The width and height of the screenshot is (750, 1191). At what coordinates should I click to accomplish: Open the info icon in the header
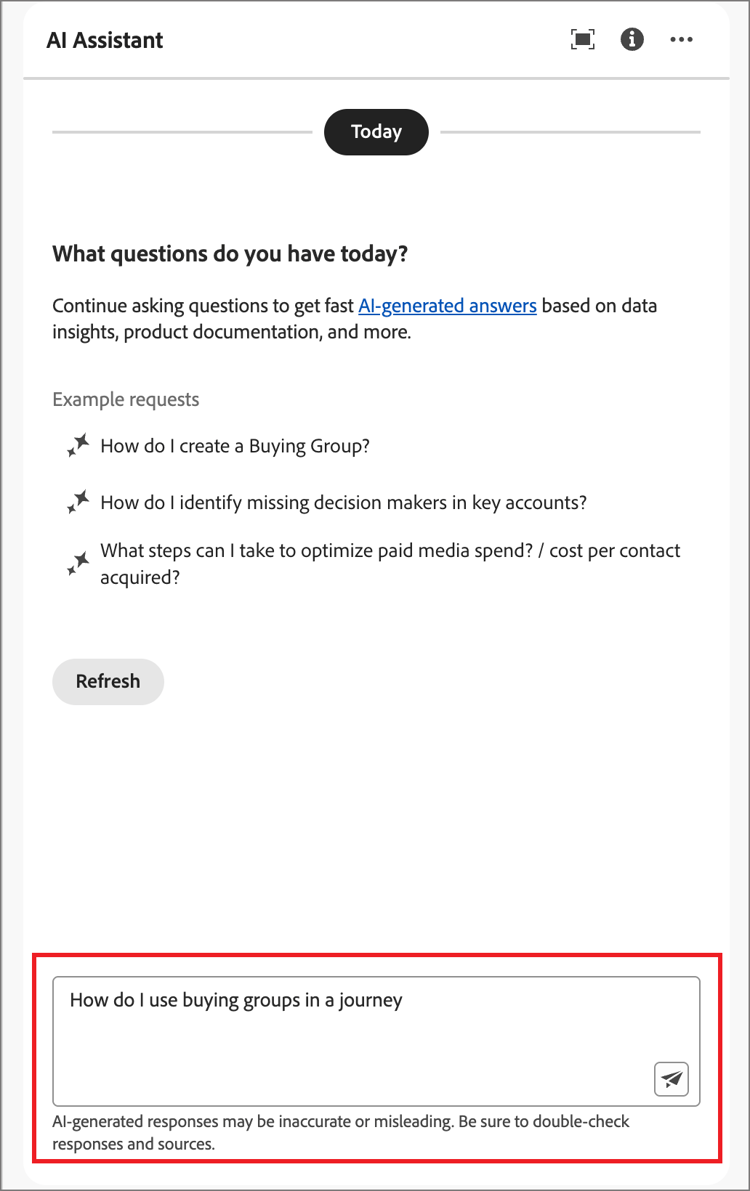click(632, 40)
